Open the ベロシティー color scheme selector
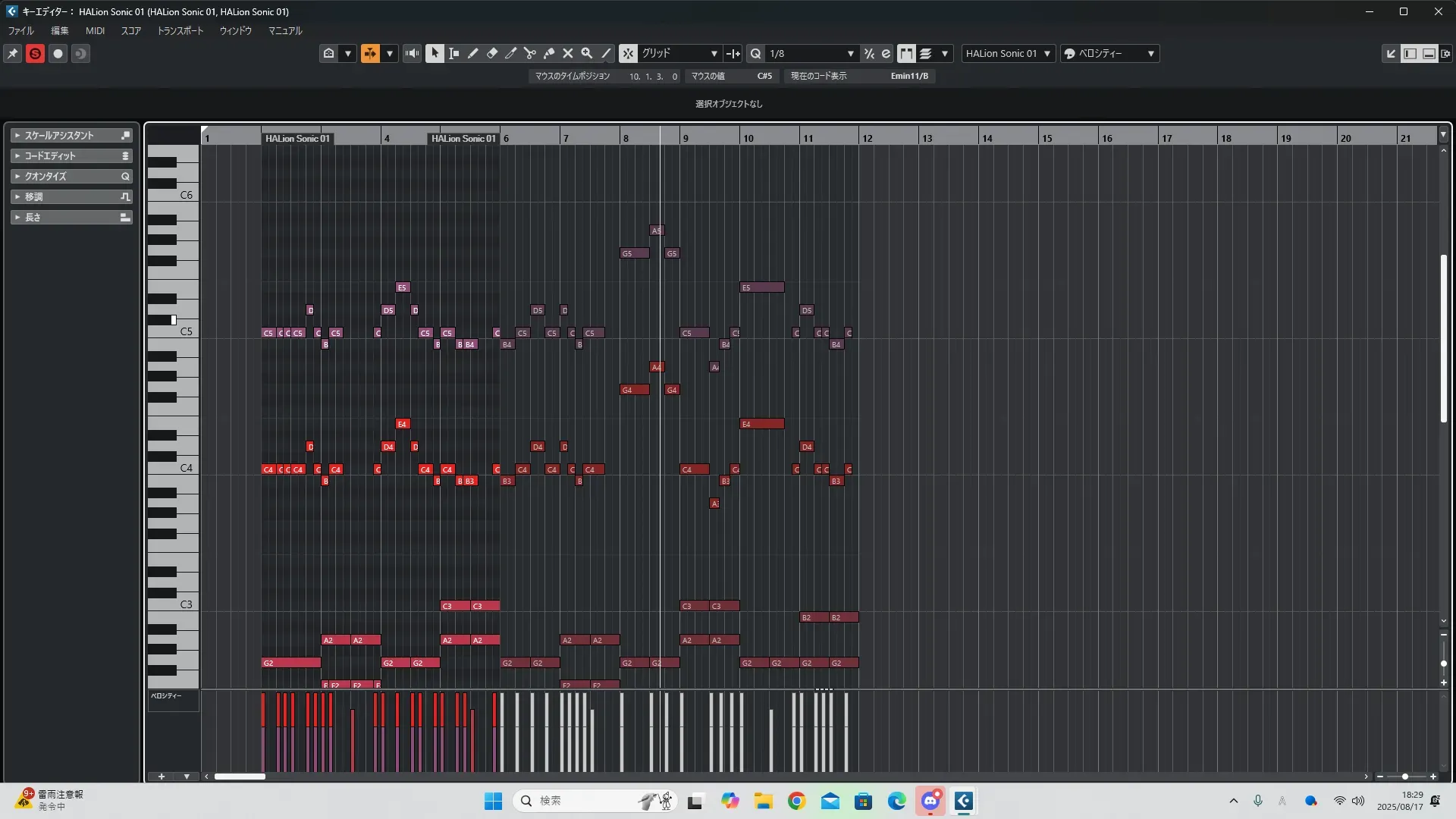 (1109, 53)
